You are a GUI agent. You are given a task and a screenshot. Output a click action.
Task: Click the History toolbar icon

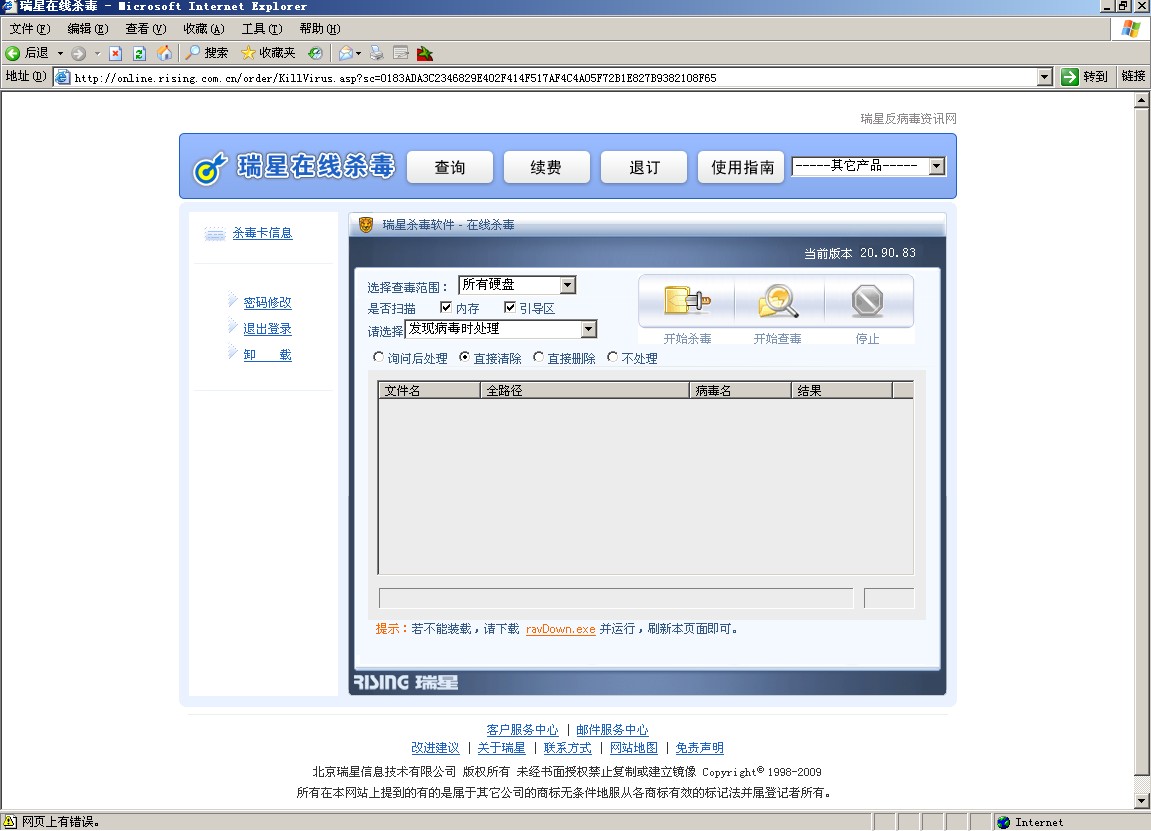pyautogui.click(x=316, y=53)
